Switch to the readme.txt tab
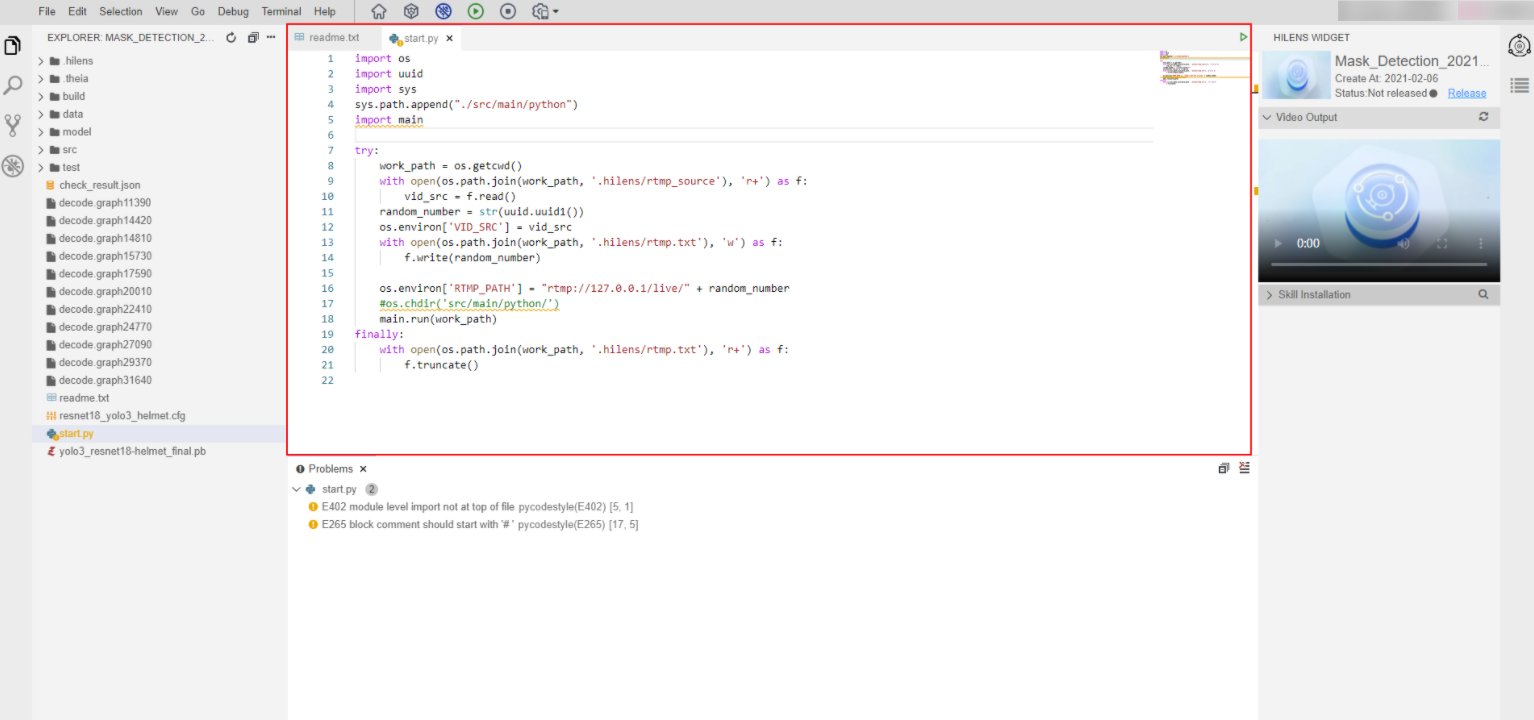The height and width of the screenshot is (720, 1534). (334, 38)
